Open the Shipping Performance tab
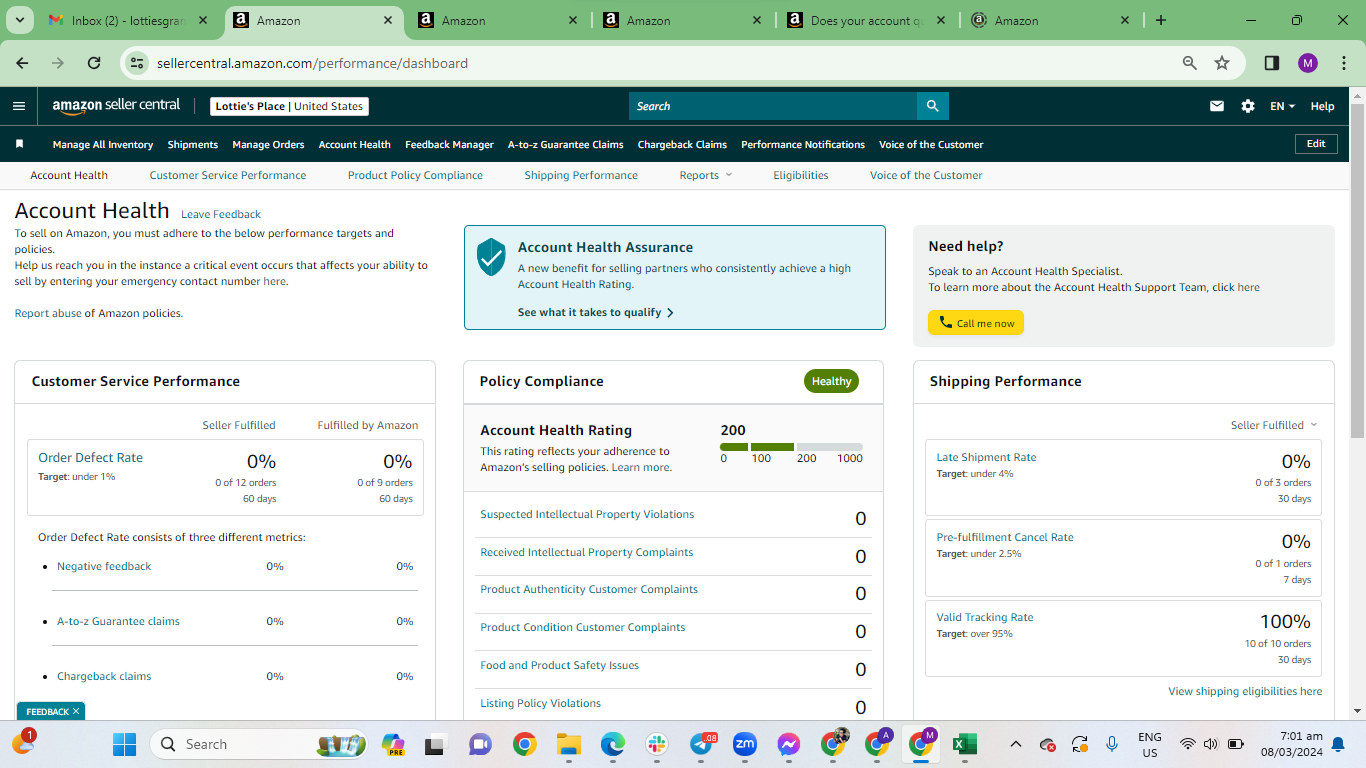This screenshot has width=1366, height=768. click(x=581, y=175)
